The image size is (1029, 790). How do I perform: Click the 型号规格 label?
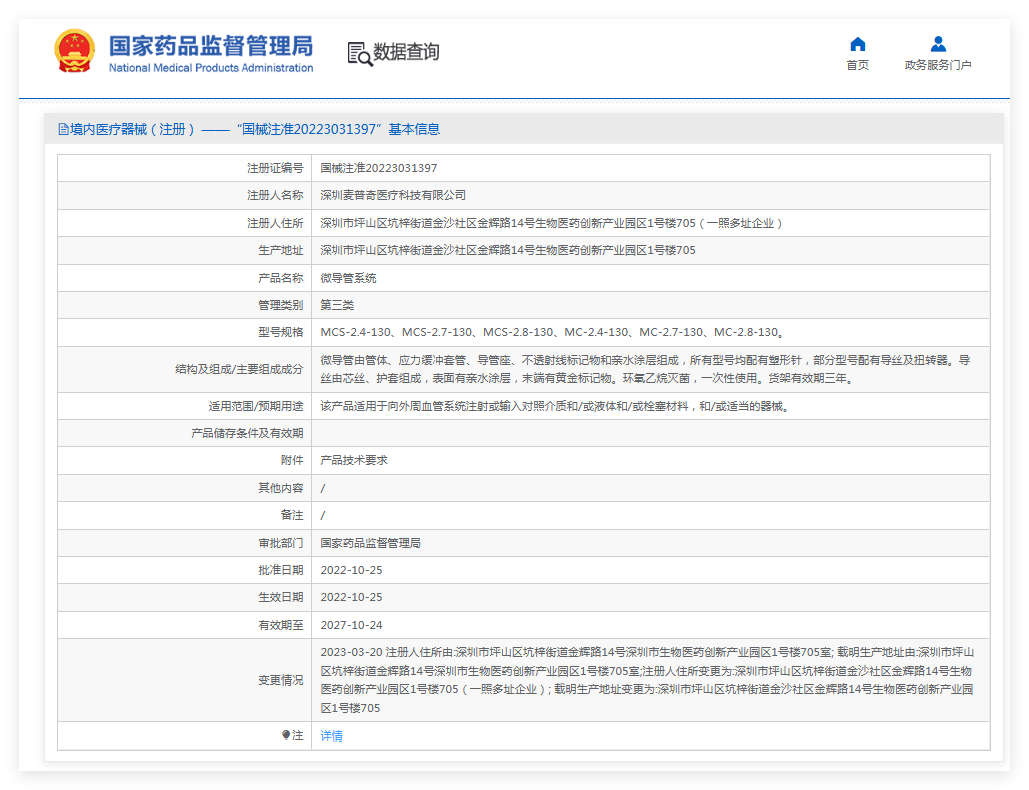pyautogui.click(x=281, y=332)
